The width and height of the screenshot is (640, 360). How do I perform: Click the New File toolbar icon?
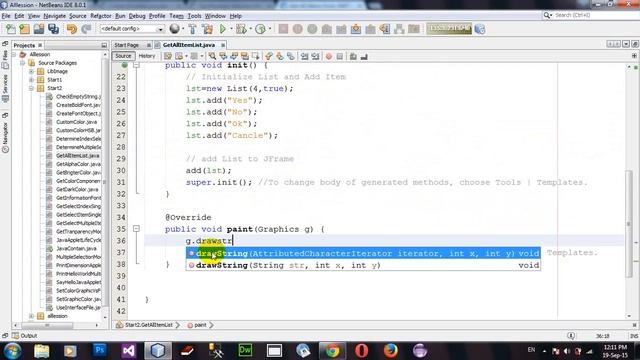click(10, 29)
